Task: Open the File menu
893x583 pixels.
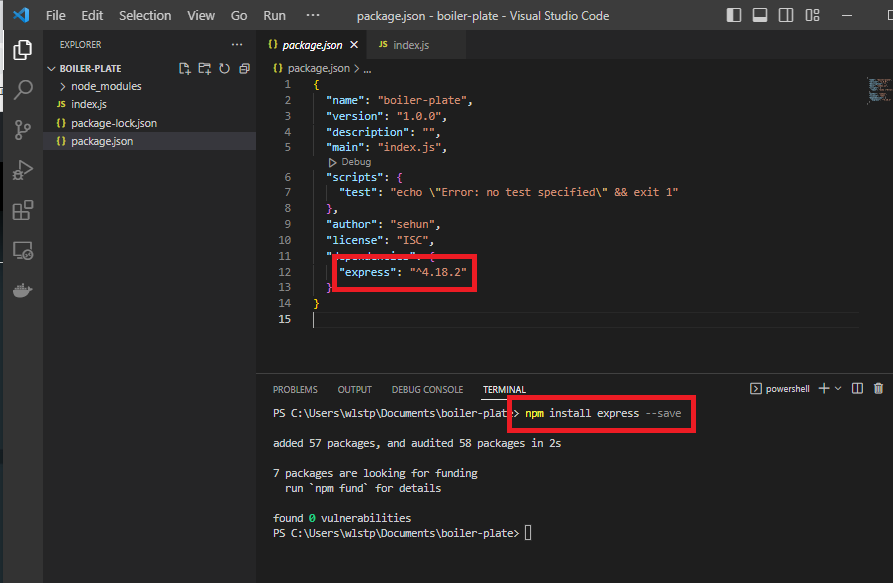Action: tap(55, 15)
